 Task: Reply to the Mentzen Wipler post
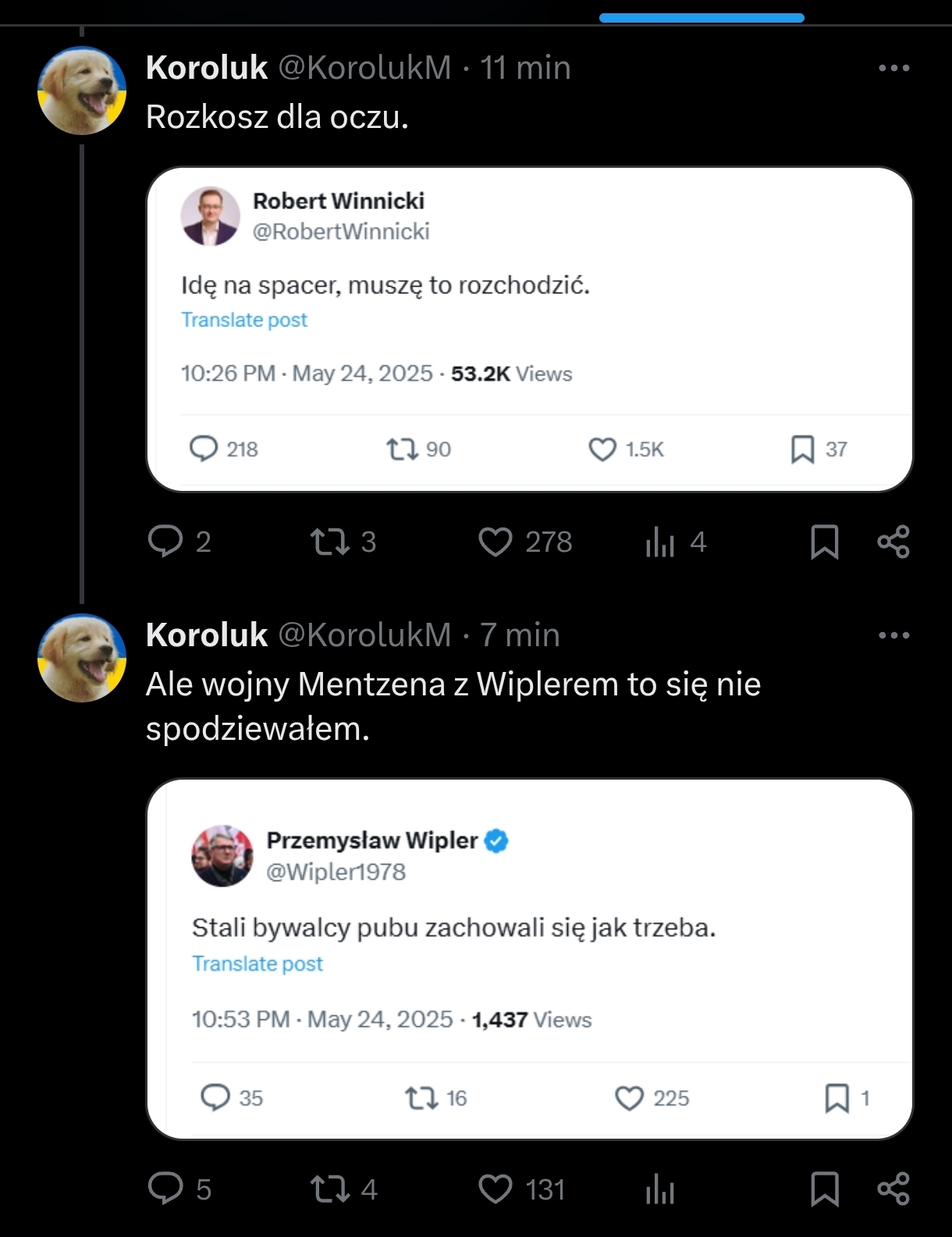click(165, 1189)
